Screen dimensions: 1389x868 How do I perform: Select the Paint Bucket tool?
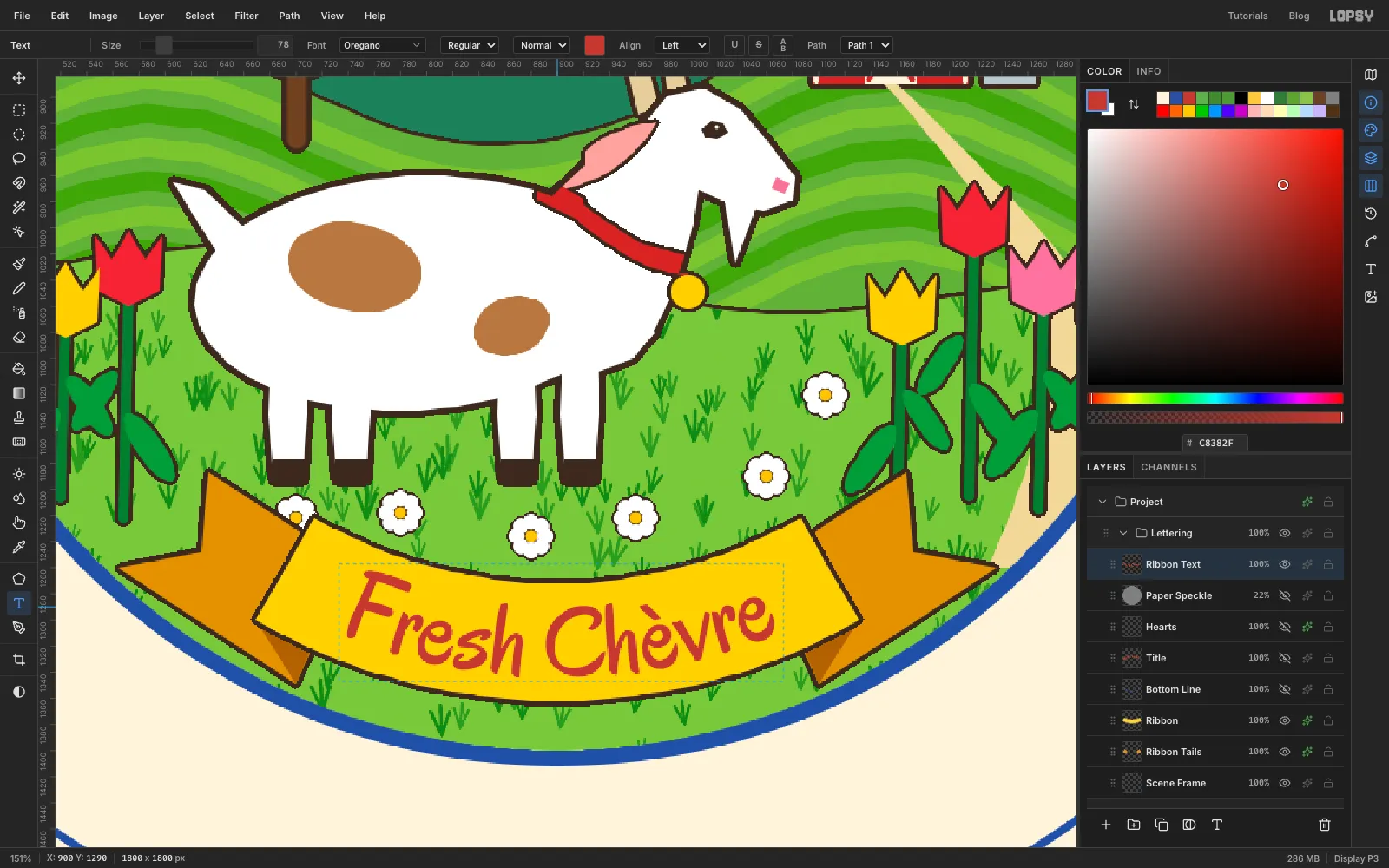19,369
